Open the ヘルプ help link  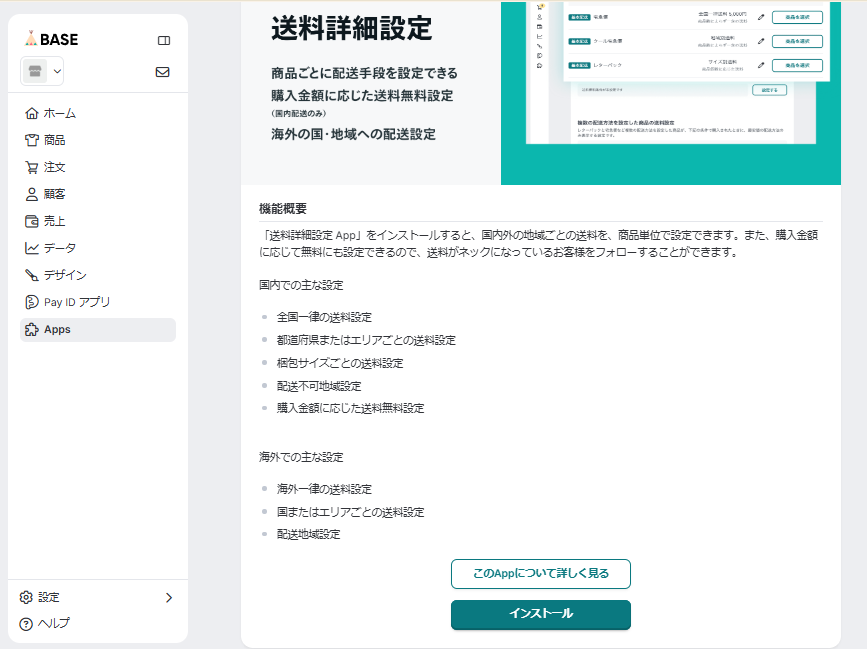53,623
